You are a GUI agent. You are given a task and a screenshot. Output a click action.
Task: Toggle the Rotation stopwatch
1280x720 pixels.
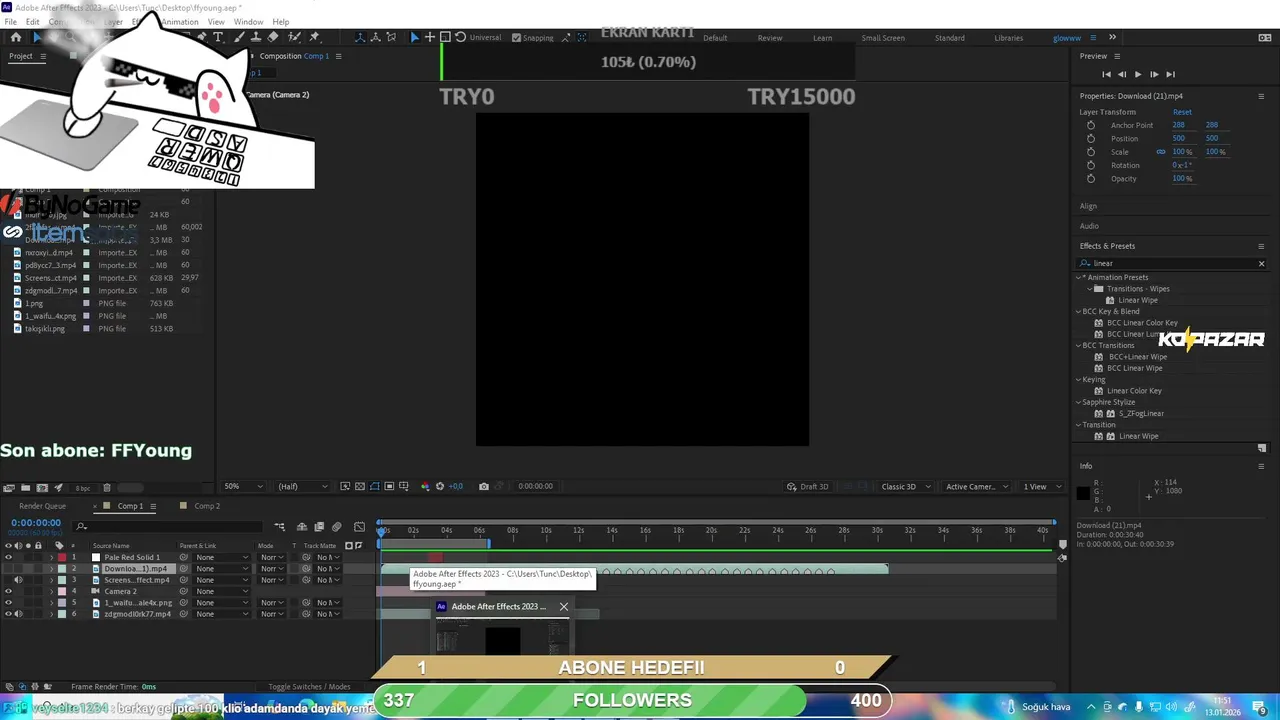click(x=1091, y=165)
